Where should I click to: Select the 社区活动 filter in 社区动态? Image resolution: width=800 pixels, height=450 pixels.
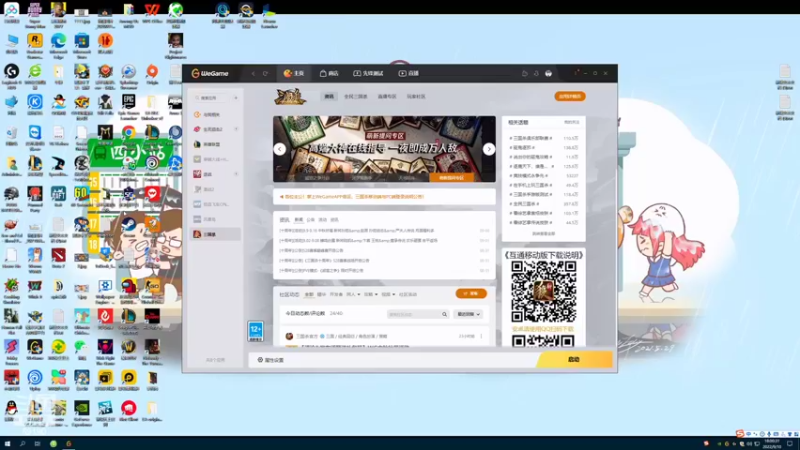pos(408,295)
